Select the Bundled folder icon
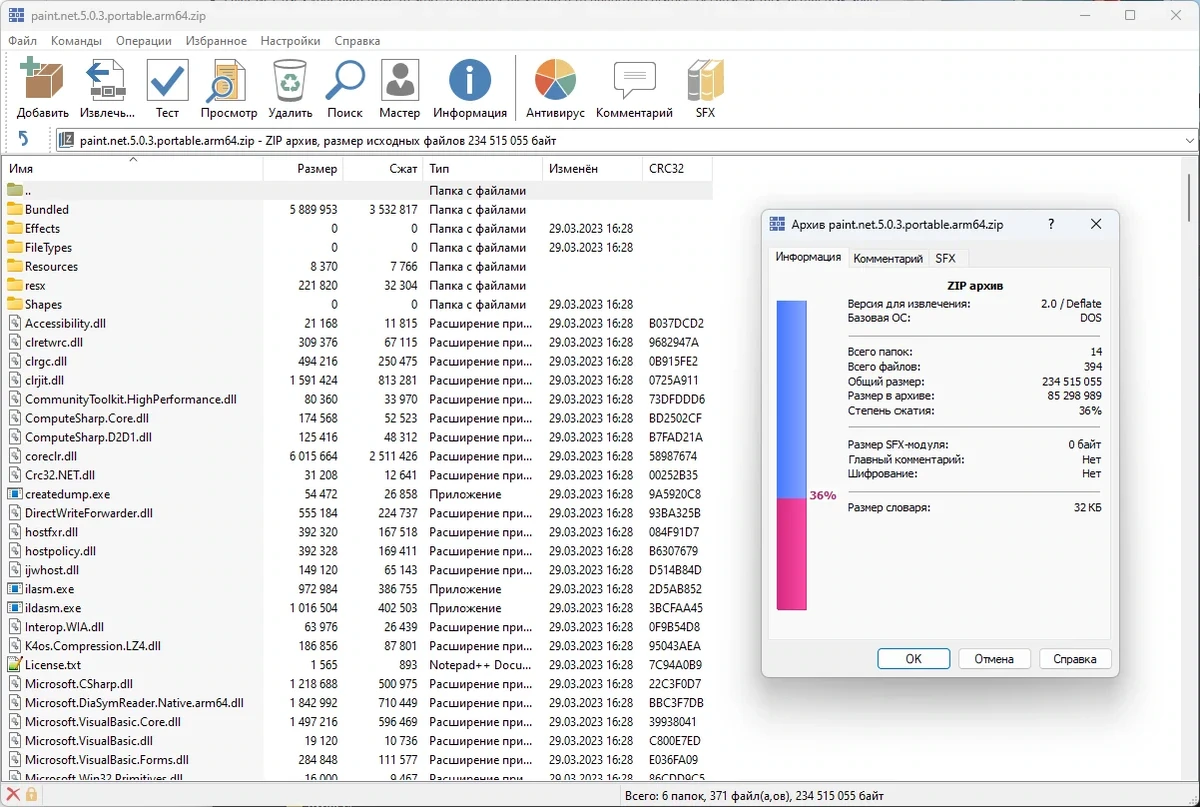The width and height of the screenshot is (1200, 807). click(14, 209)
